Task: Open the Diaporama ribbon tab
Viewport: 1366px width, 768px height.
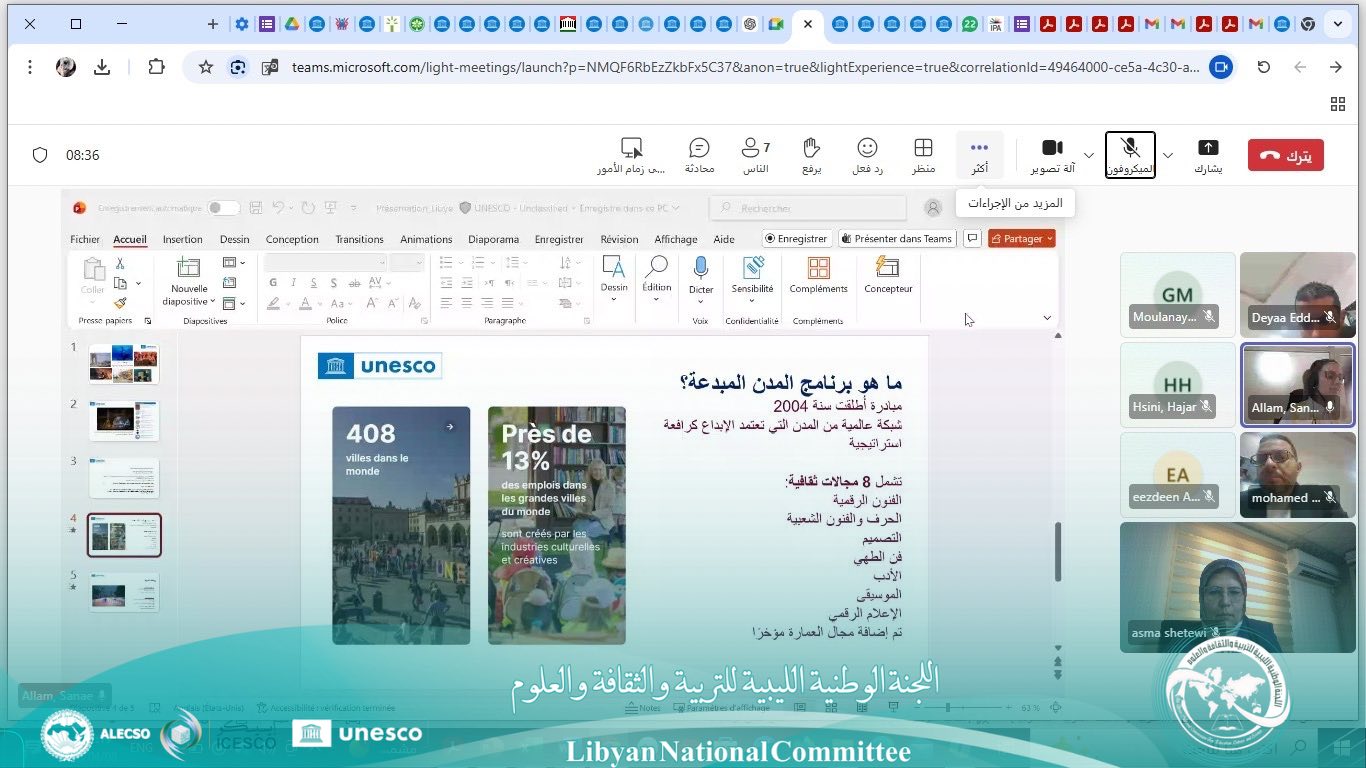Action: [492, 239]
